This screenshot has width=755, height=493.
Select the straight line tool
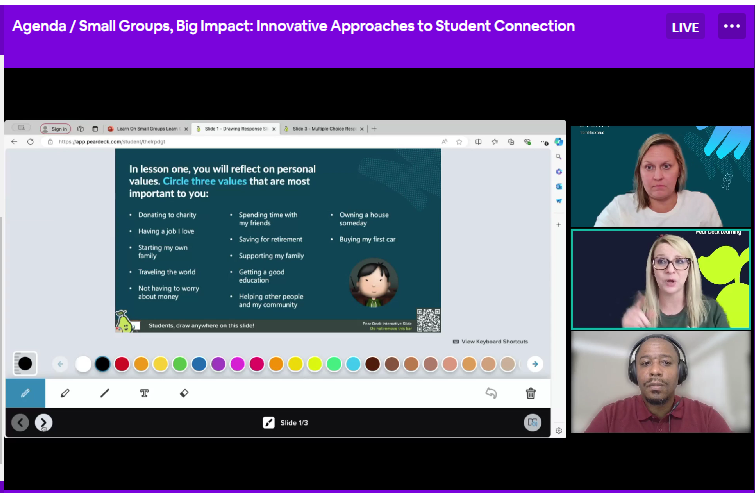click(104, 393)
